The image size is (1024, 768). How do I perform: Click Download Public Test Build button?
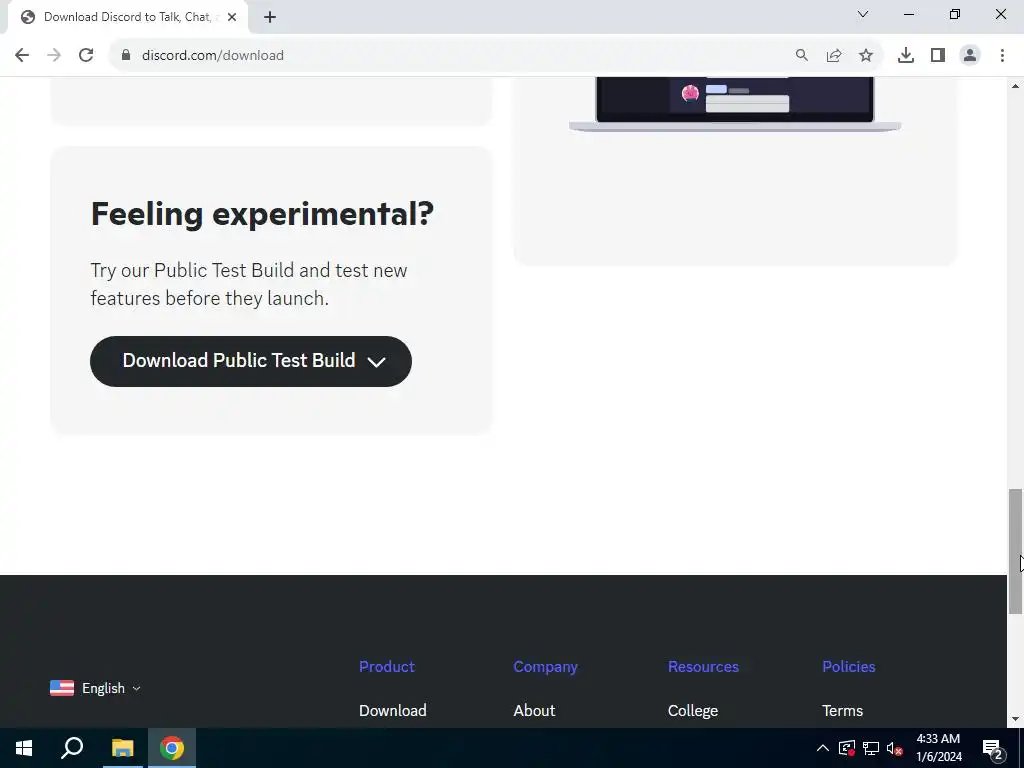[251, 361]
